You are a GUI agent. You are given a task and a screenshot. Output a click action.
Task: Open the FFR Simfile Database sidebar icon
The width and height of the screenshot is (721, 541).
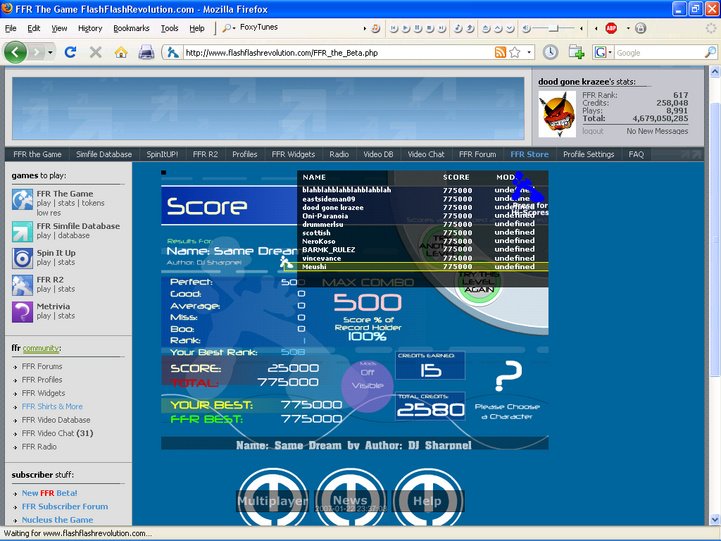pos(23,231)
